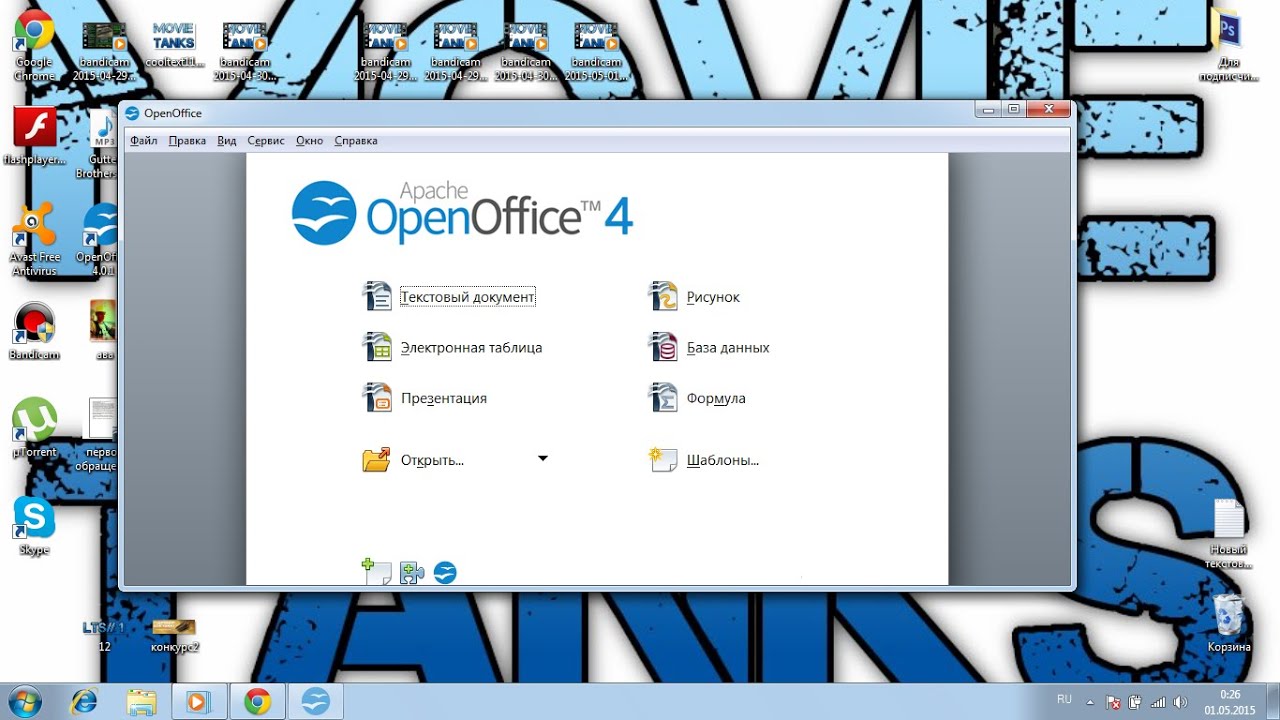Select the перво обраще document on desktop
Viewport: 1280px width, 720px height.
pyautogui.click(x=98, y=434)
